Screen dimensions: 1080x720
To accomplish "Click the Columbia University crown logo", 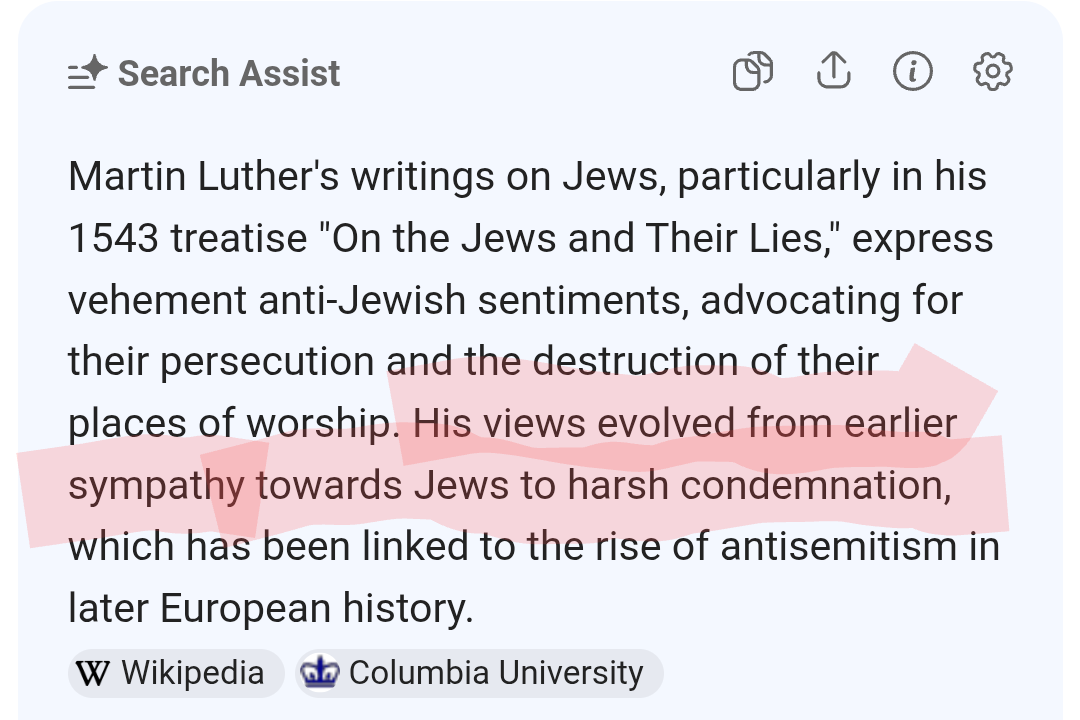I will 320,672.
